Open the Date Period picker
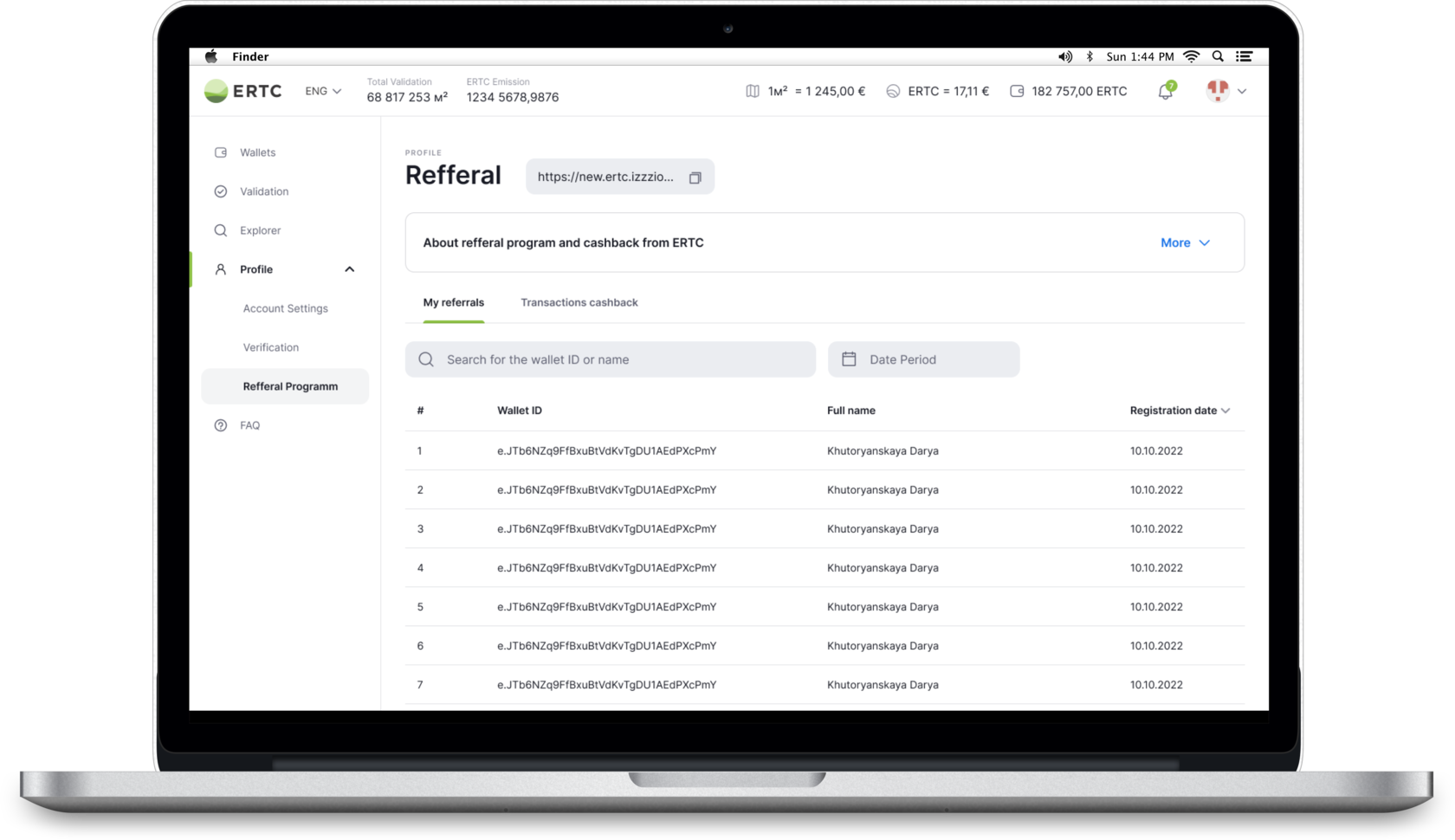This screenshot has height=840, width=1455. pyautogui.click(x=923, y=359)
